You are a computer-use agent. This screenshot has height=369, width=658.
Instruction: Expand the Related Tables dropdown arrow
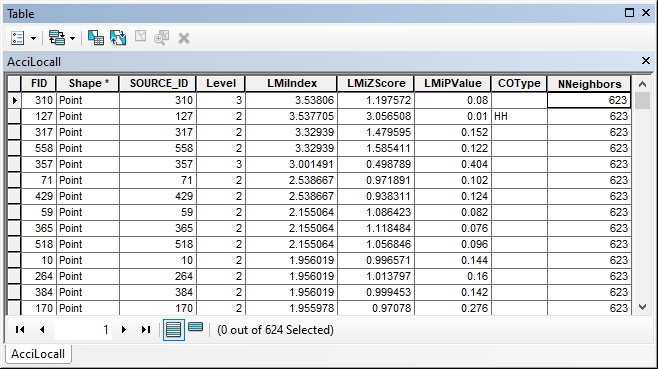tap(73, 39)
